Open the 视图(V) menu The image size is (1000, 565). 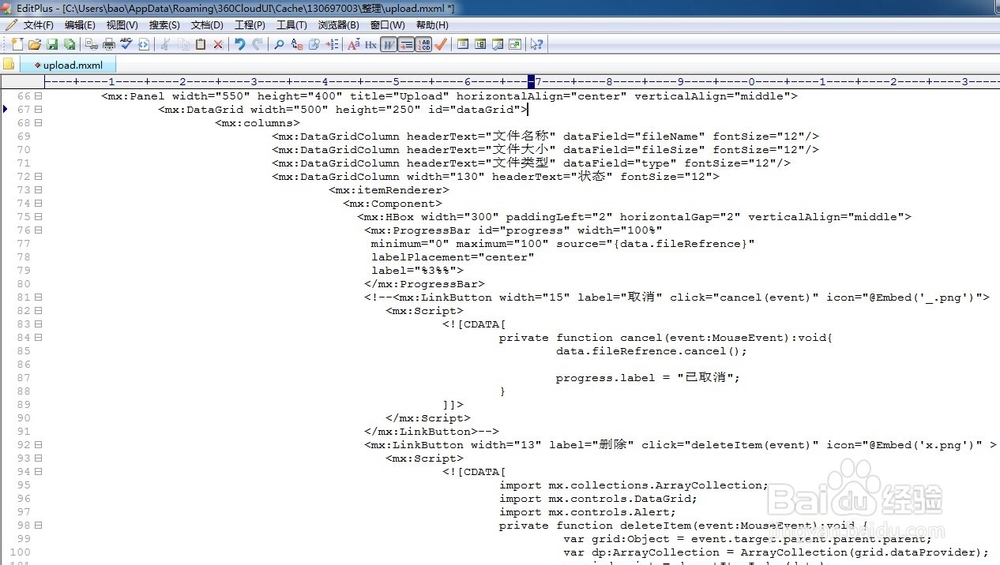(122, 25)
